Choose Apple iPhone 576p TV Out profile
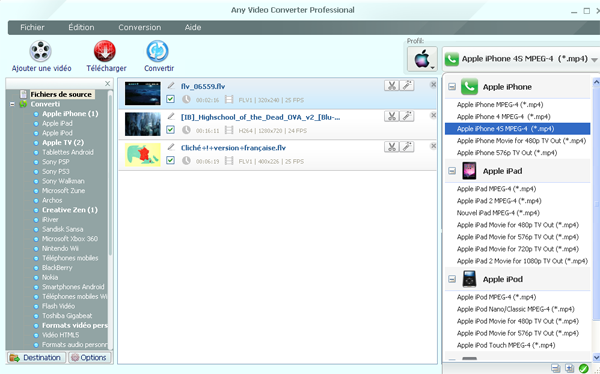Viewport: 600px width, 374px height. point(507,153)
